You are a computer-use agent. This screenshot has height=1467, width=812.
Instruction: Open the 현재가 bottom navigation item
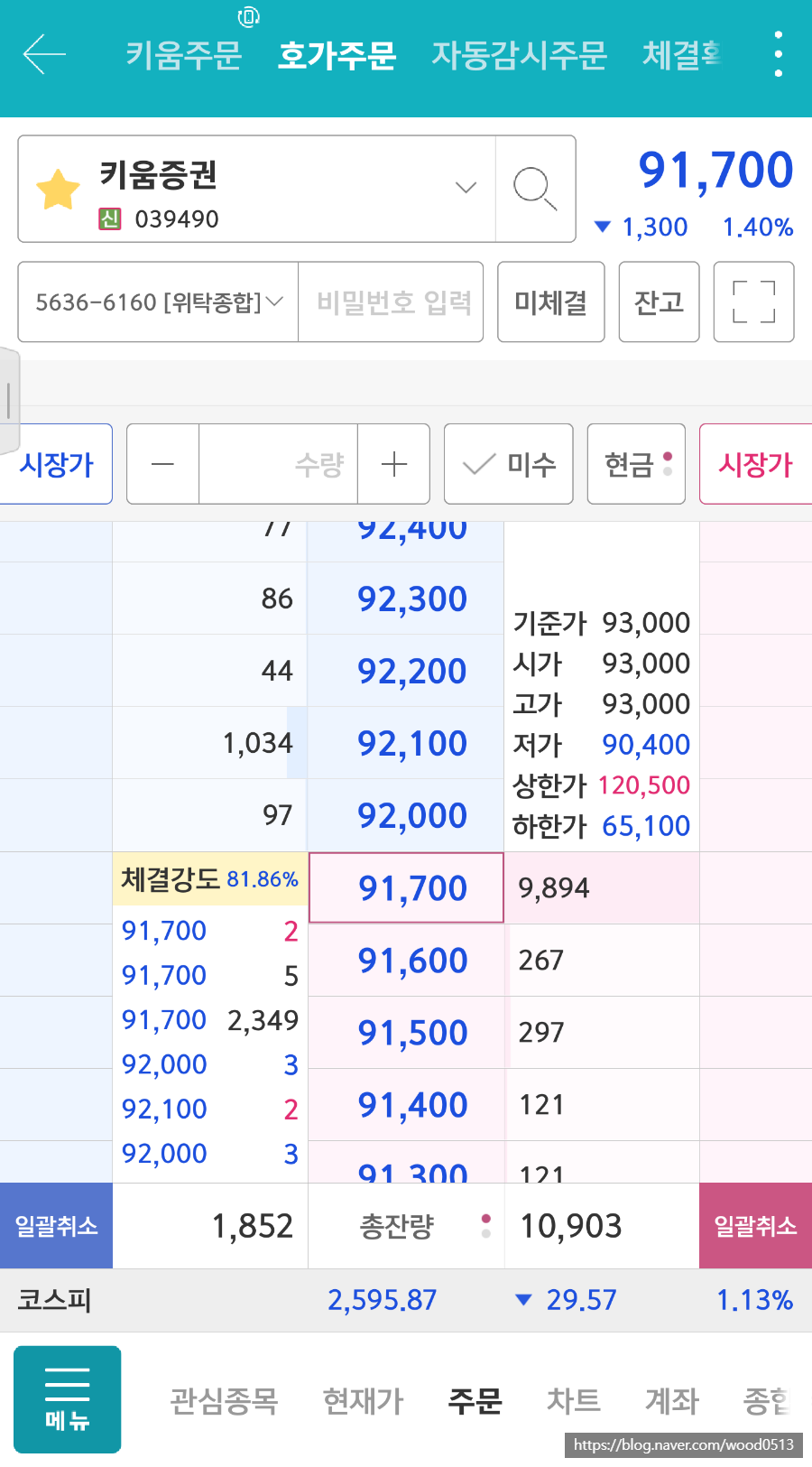point(364,1401)
